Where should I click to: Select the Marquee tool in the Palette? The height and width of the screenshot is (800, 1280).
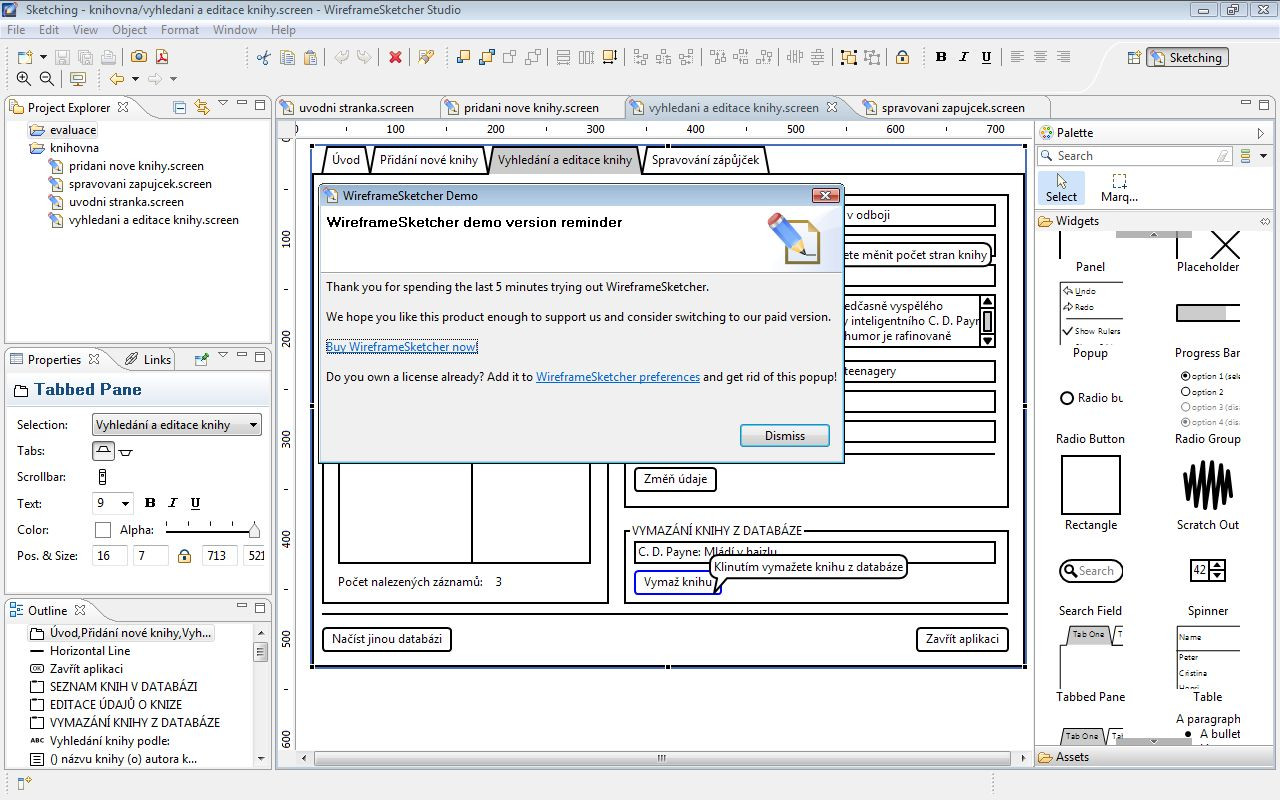click(1119, 187)
